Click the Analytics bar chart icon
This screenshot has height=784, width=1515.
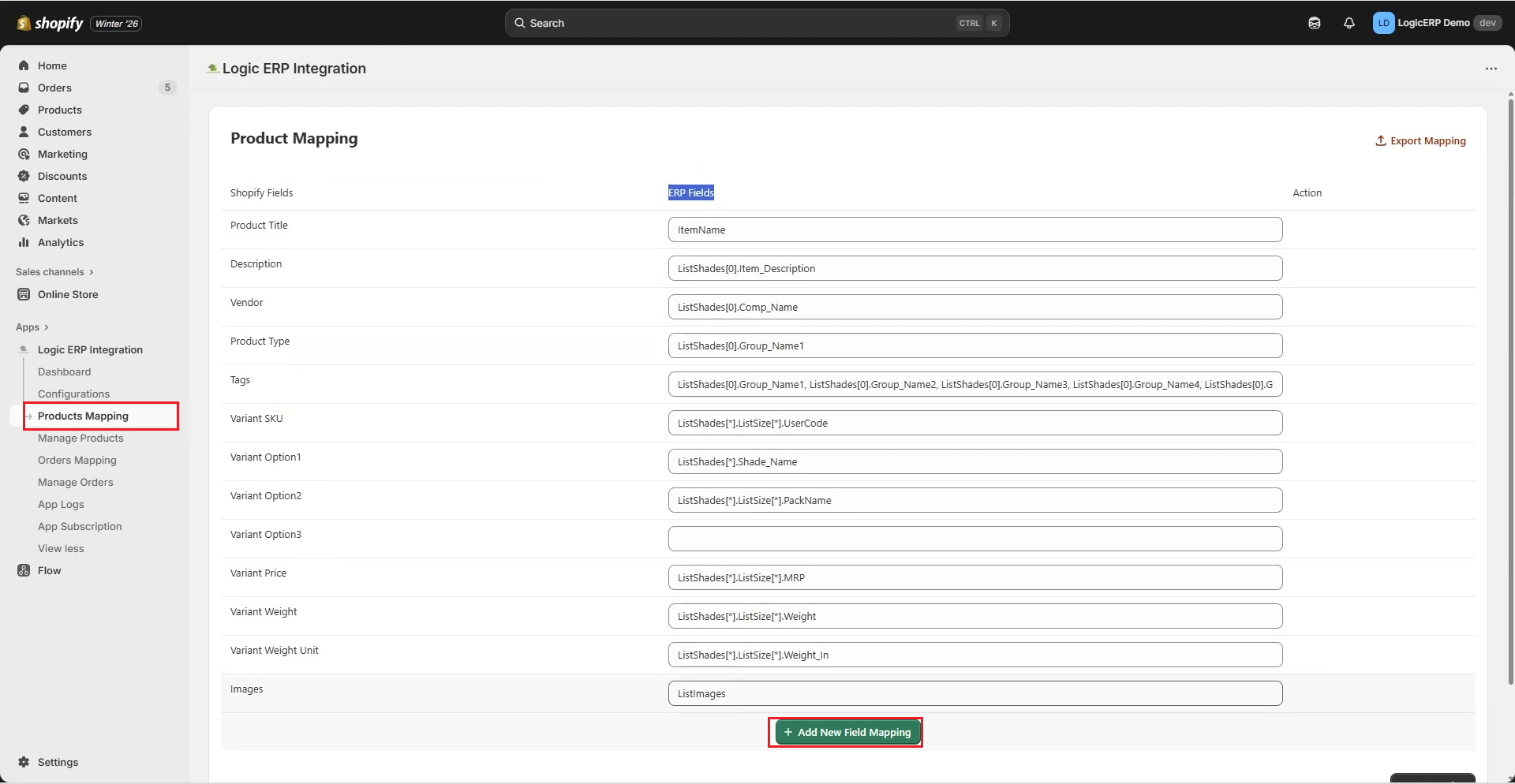pyautogui.click(x=24, y=242)
